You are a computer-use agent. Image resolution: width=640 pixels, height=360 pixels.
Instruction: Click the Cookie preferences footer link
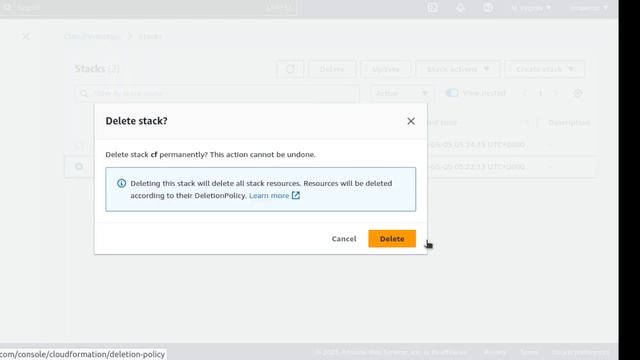[x=580, y=352]
